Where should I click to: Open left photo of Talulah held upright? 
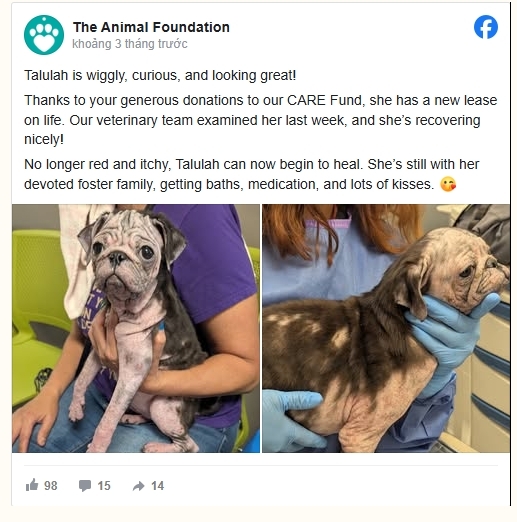pyautogui.click(x=136, y=328)
